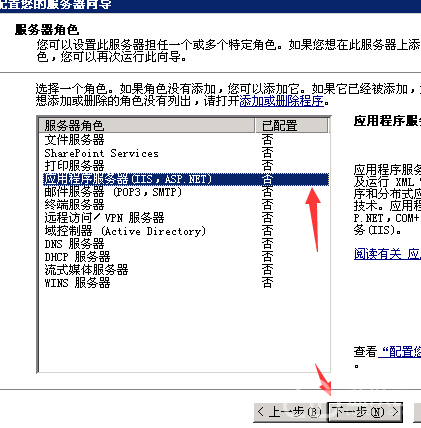Select 域控制器 (Active Directory) role

[x=125, y=231]
